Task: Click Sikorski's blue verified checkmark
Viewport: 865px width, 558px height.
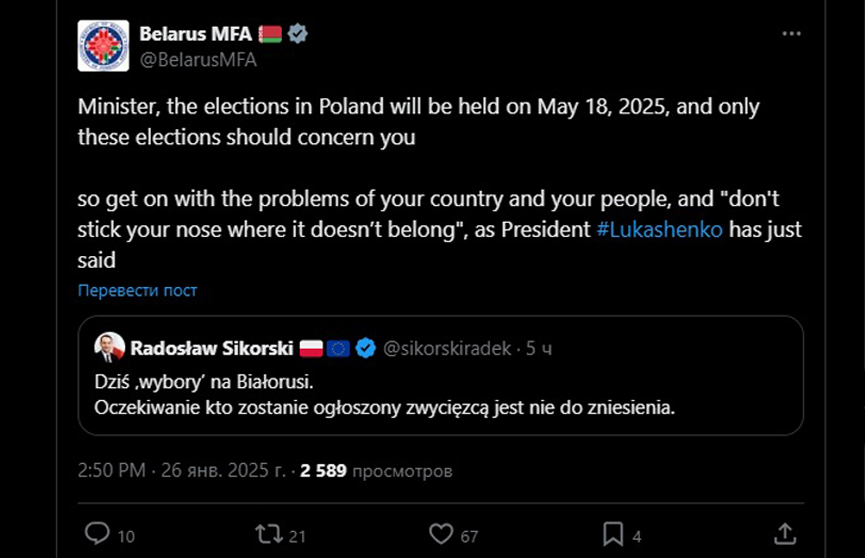Action: click(x=366, y=348)
